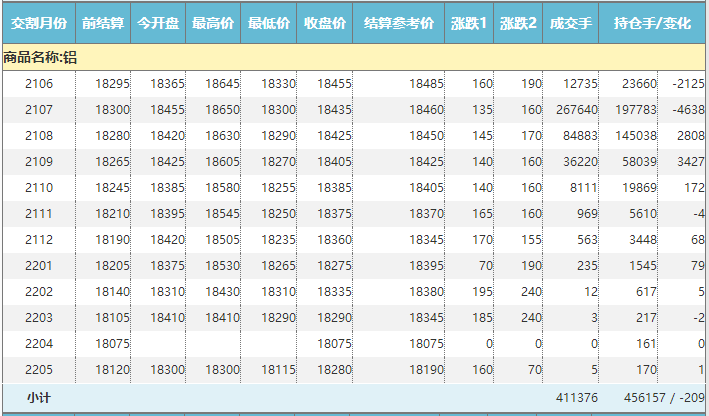Select the 涨跌1 column header
This screenshot has height=416, width=709.
click(x=468, y=22)
